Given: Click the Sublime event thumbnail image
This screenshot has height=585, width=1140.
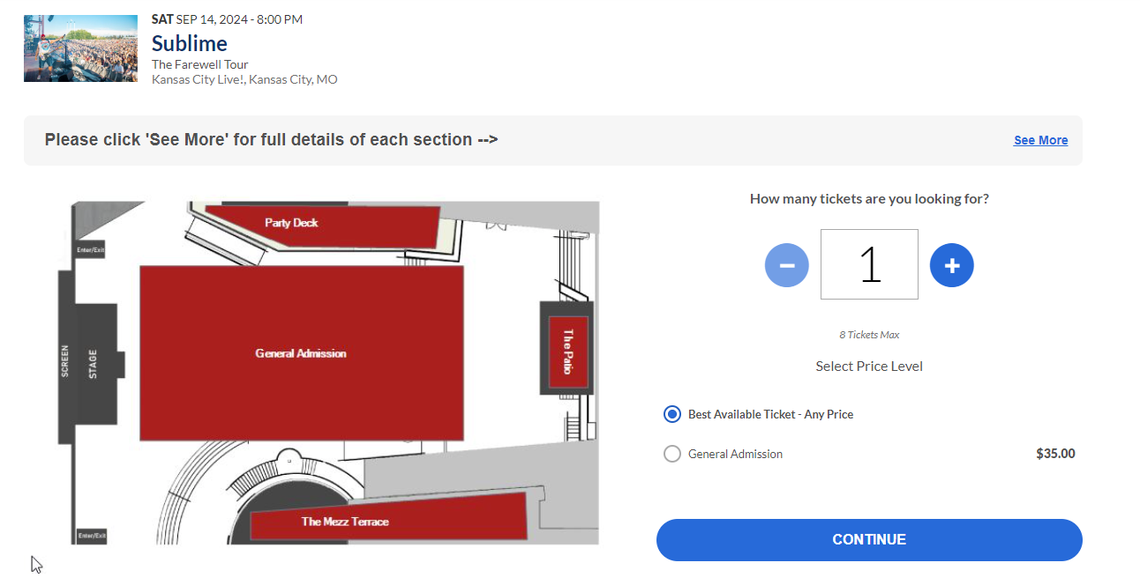Looking at the screenshot, I should point(80,48).
